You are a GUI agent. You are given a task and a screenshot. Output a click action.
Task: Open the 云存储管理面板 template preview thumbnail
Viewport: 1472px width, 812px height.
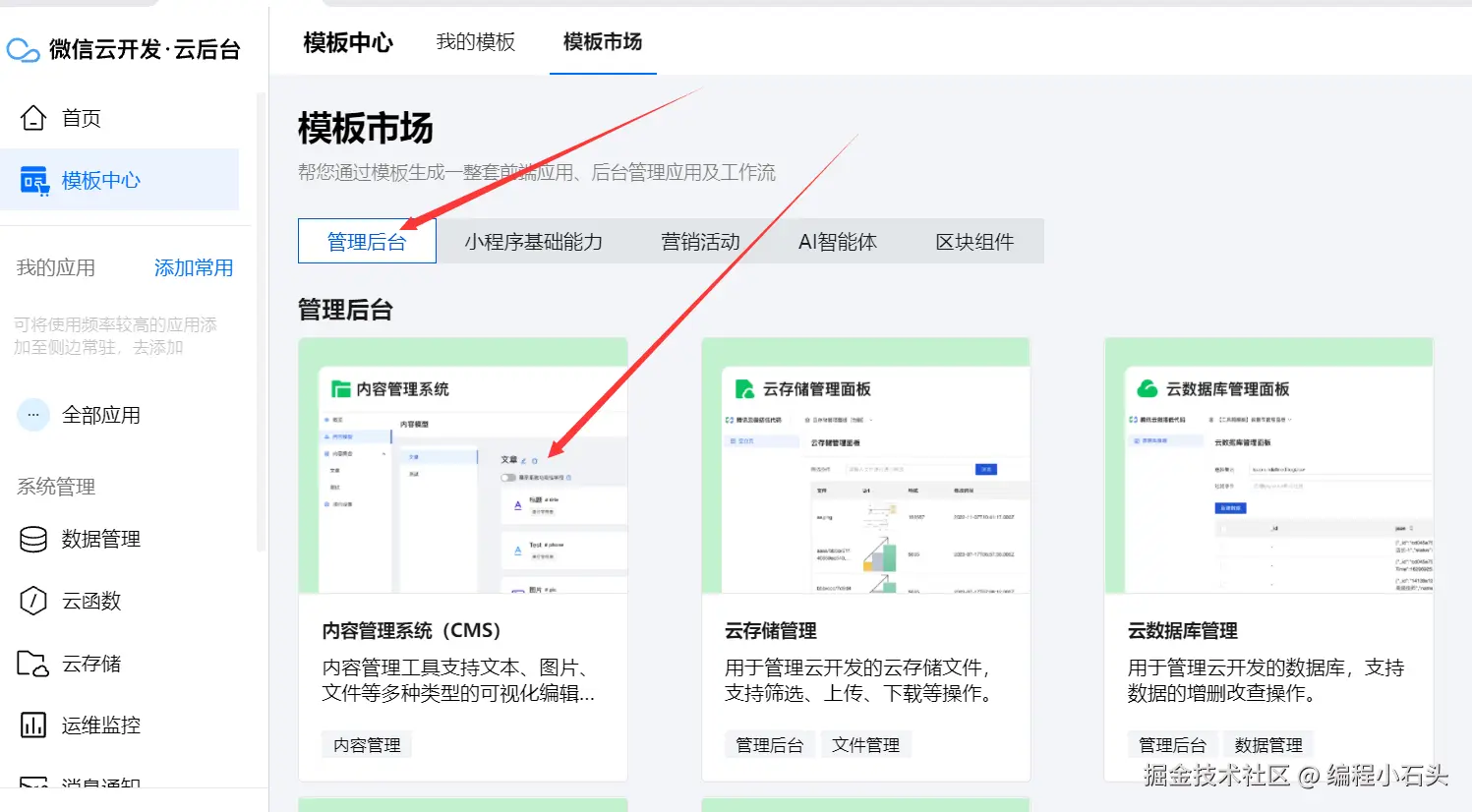tap(866, 466)
